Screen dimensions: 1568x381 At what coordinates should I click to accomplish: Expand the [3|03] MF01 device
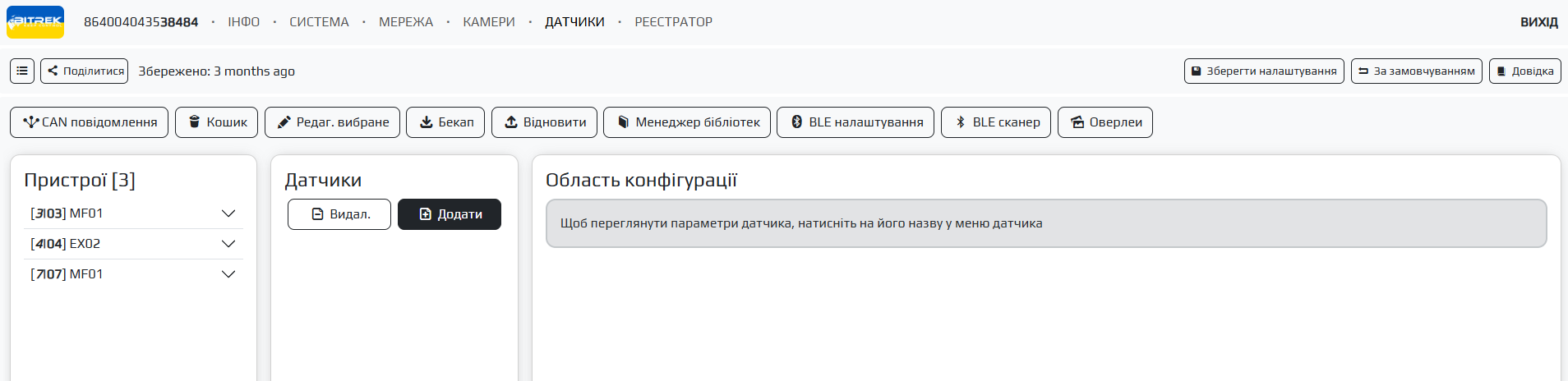click(228, 213)
